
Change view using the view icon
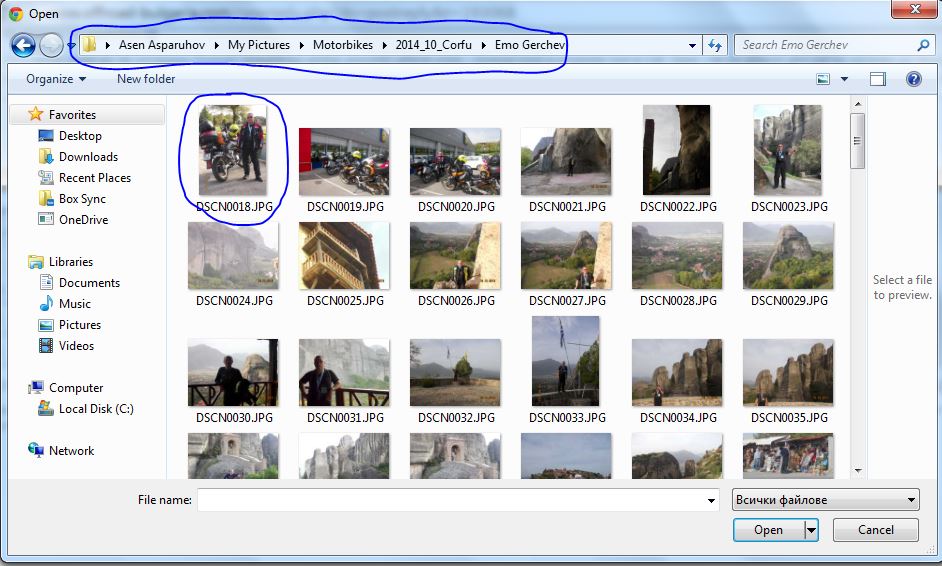[x=823, y=79]
